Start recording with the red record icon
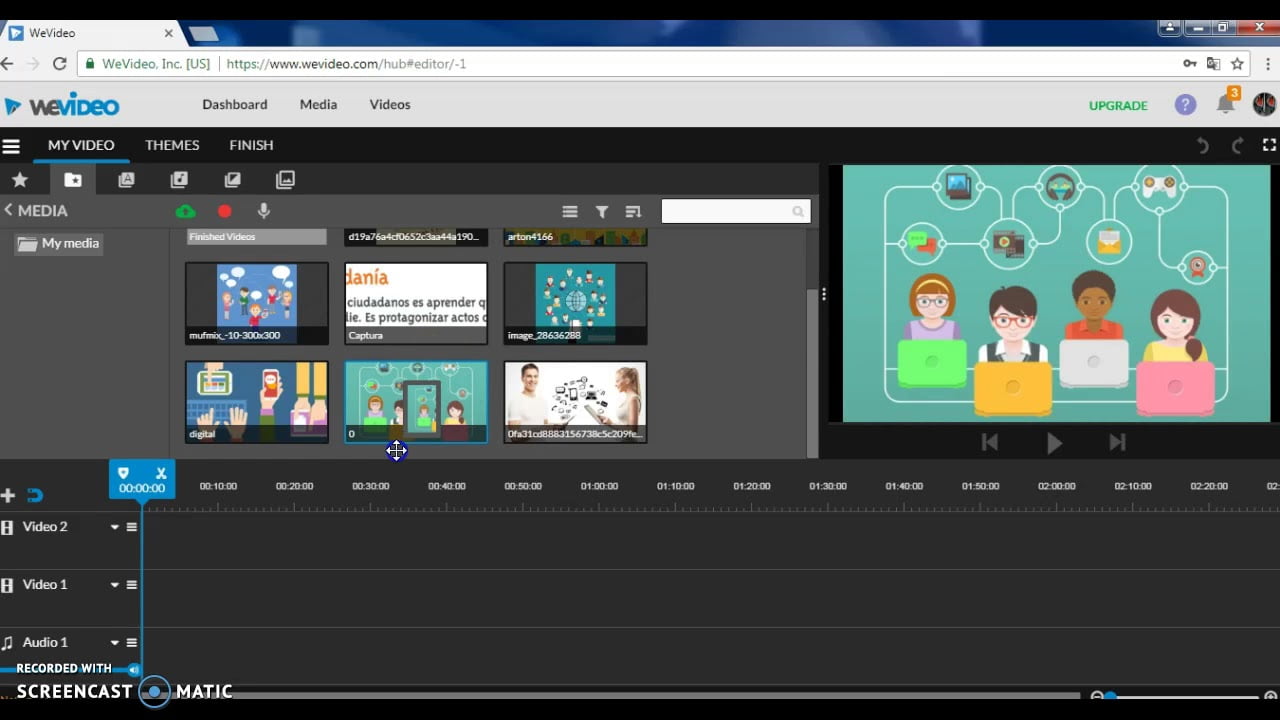The height and width of the screenshot is (720, 1280). (224, 211)
